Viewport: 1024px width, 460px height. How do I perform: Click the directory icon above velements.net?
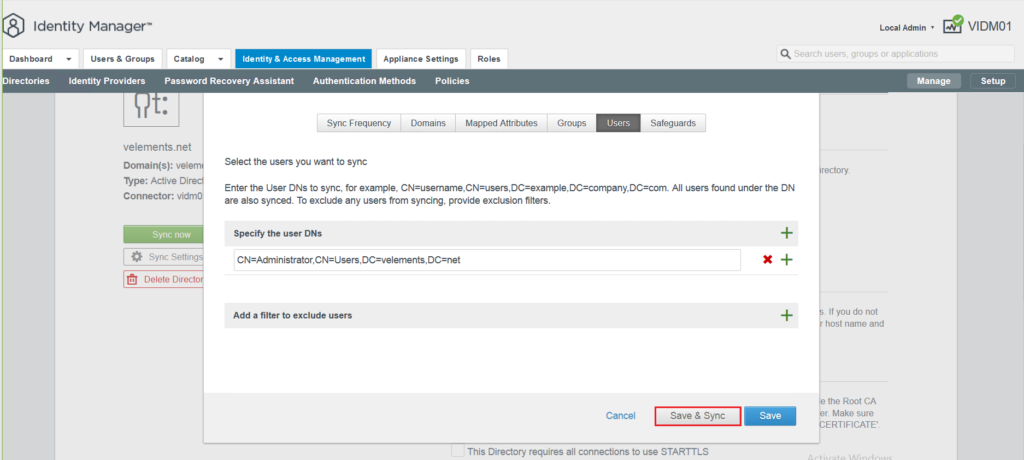[x=151, y=109]
